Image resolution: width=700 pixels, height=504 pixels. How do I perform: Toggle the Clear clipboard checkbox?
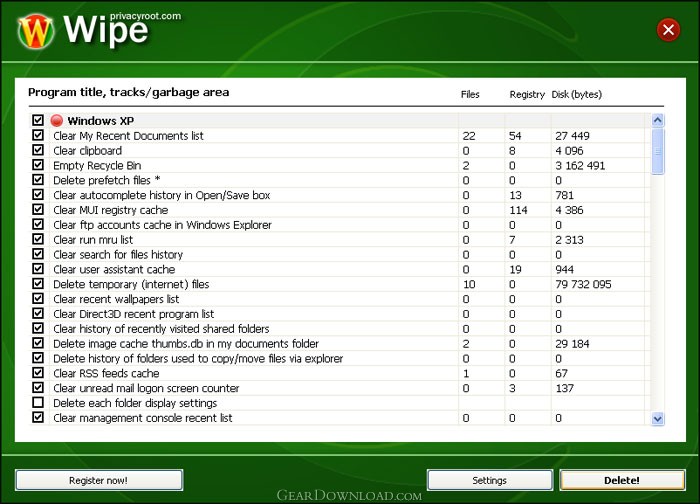pyautogui.click(x=38, y=150)
